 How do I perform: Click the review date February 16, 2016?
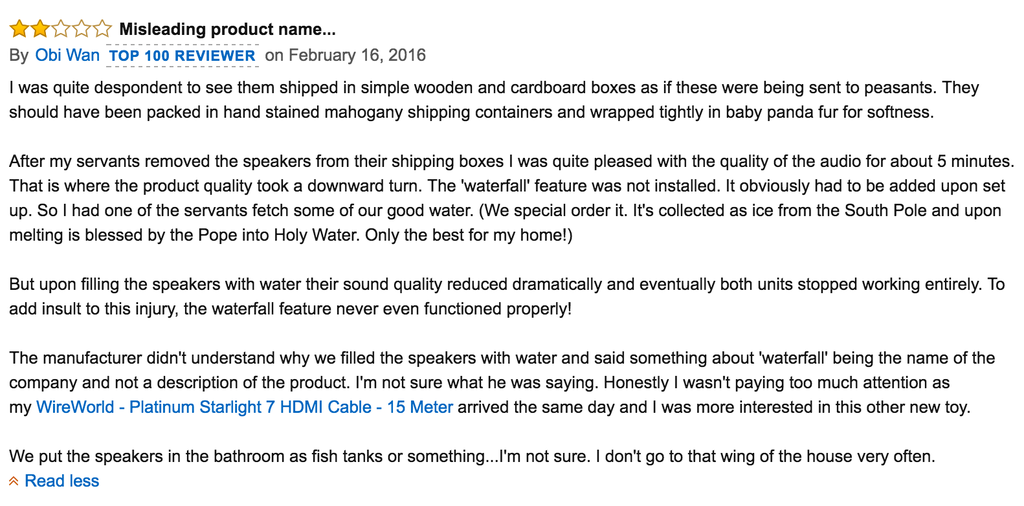357,55
